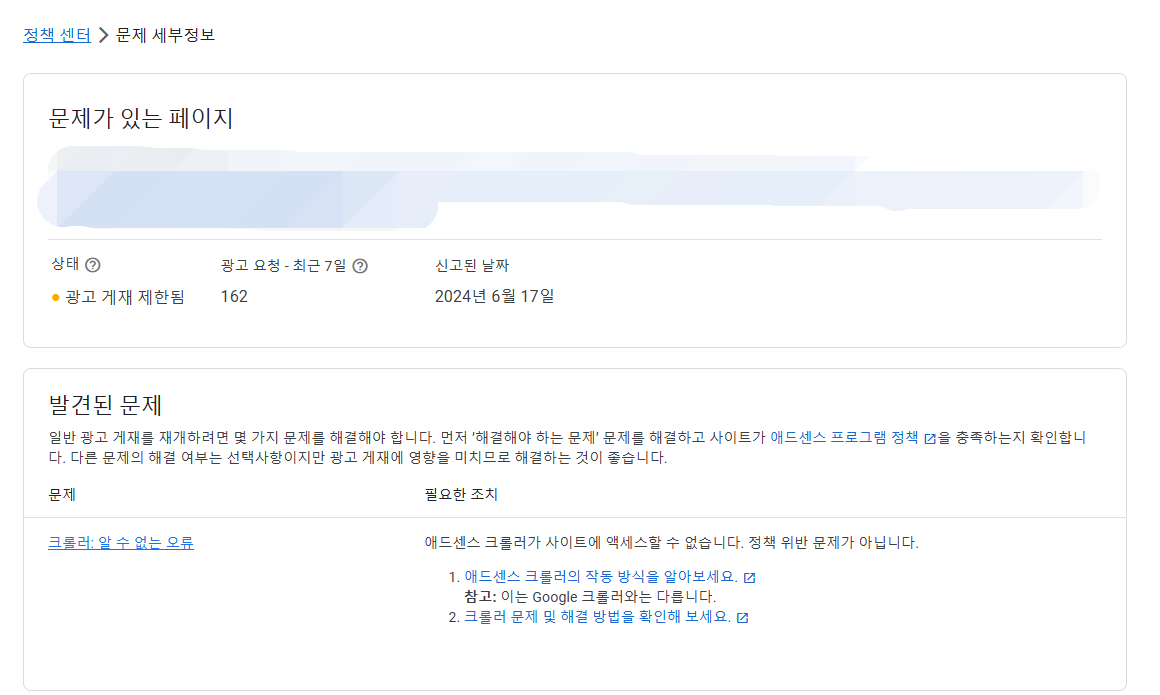Click the external link icon after 애드센스 크롤러의 작동 방식
Viewport: 1160px width, 695px height.
tap(749, 576)
